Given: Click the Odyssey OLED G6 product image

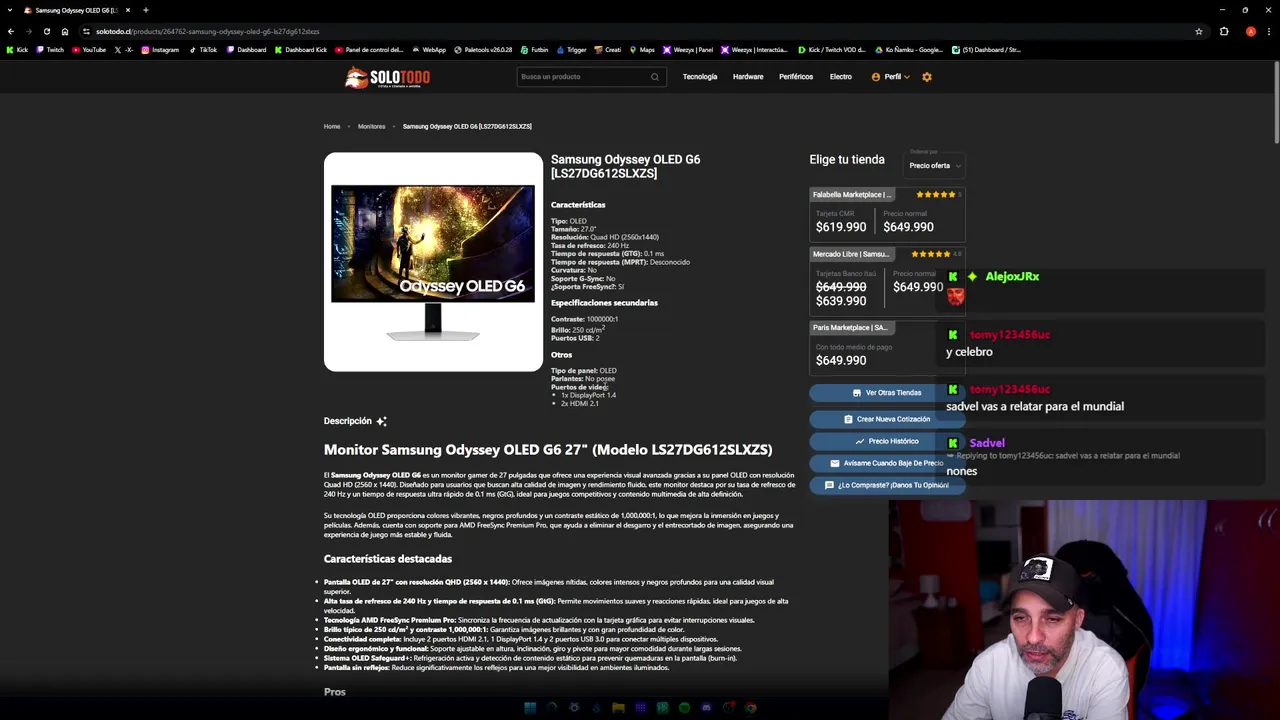Looking at the screenshot, I should pyautogui.click(x=433, y=262).
